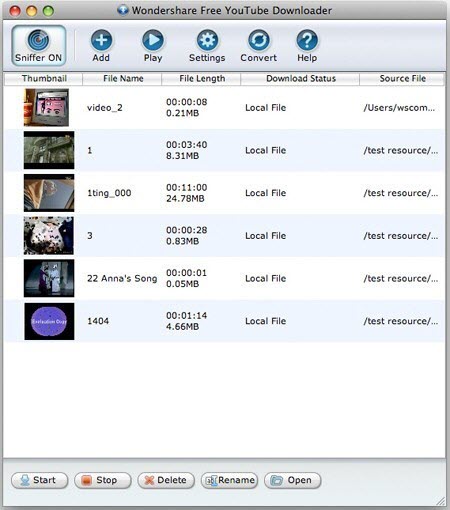Toggle the Sniffer ON button
450x510 pixels.
click(x=38, y=46)
